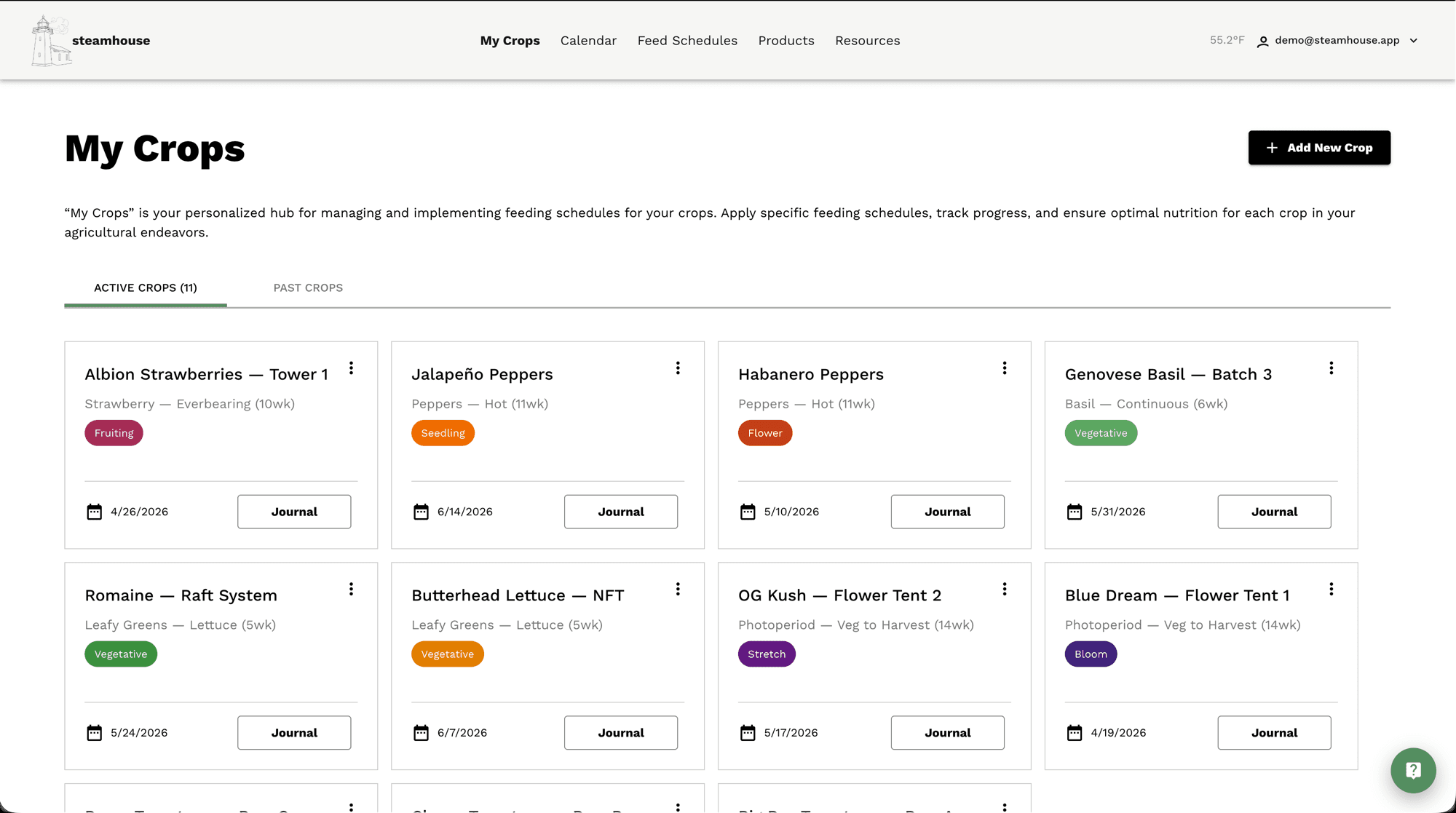Click the 55.2°F temperature reading
Viewport: 1456px width, 813px height.
click(1227, 40)
